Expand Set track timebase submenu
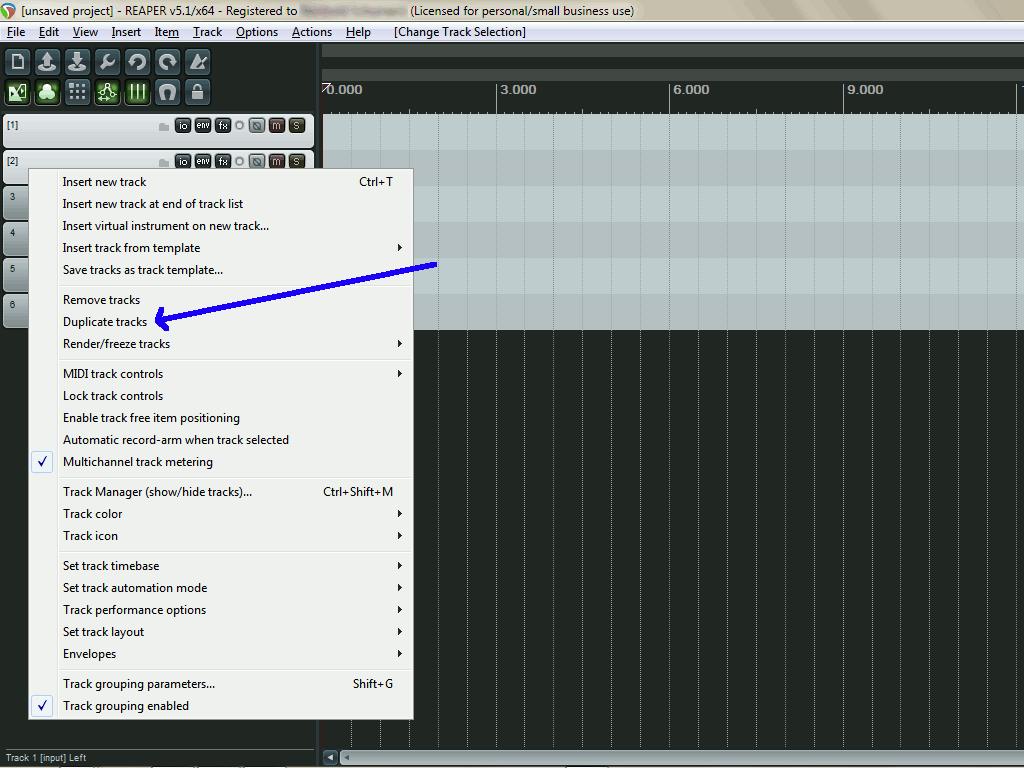 pyautogui.click(x=221, y=566)
